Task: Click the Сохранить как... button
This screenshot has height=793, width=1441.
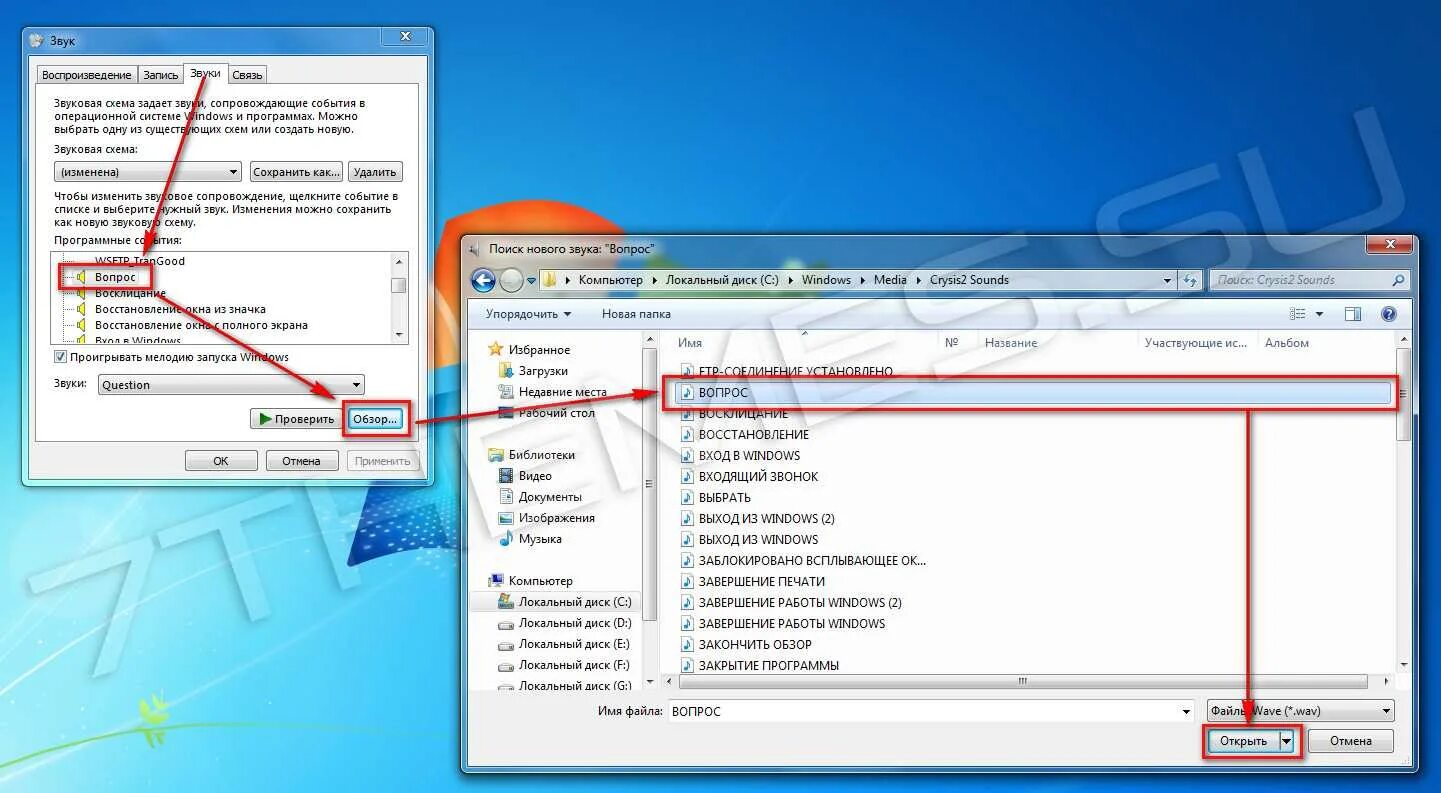Action: (x=297, y=172)
